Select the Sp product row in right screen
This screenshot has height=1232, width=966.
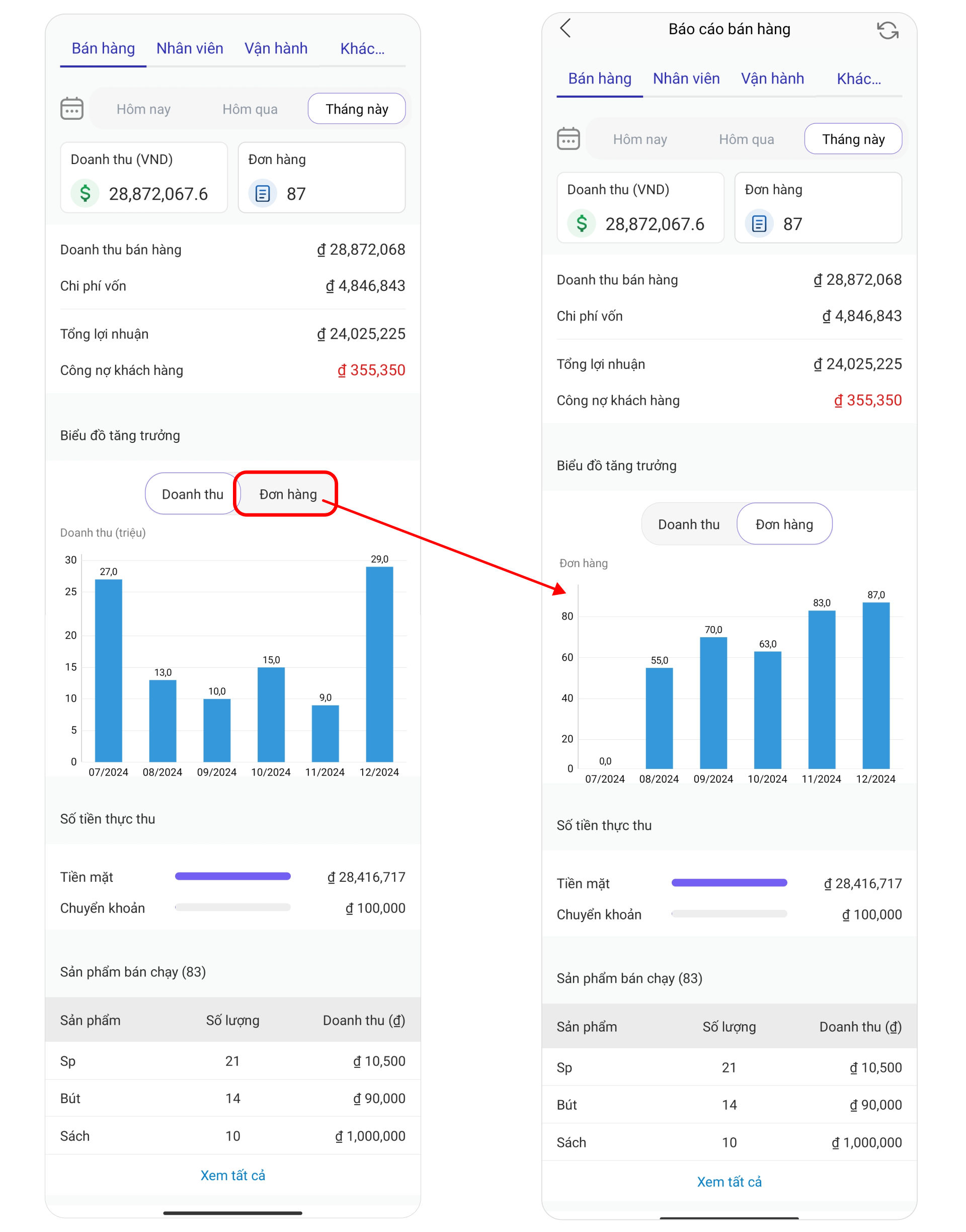(x=730, y=1067)
